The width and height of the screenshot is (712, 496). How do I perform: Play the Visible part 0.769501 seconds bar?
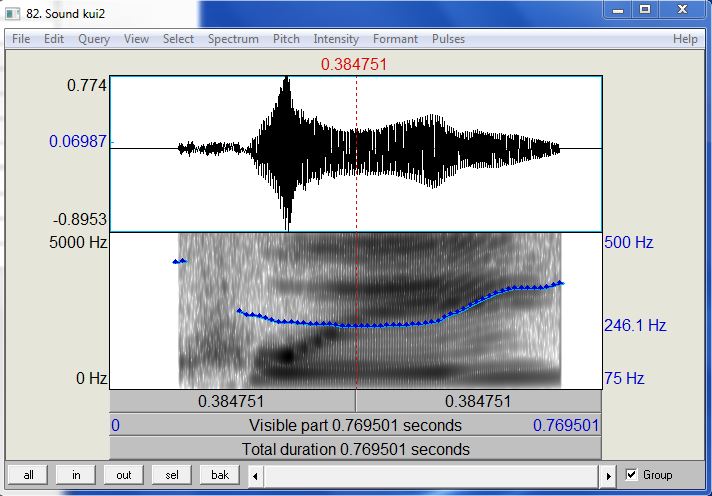tap(356, 426)
